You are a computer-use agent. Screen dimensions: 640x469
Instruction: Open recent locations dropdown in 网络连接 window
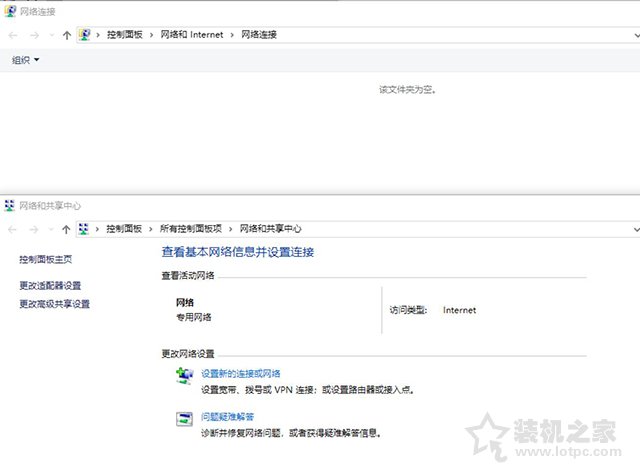[52, 36]
